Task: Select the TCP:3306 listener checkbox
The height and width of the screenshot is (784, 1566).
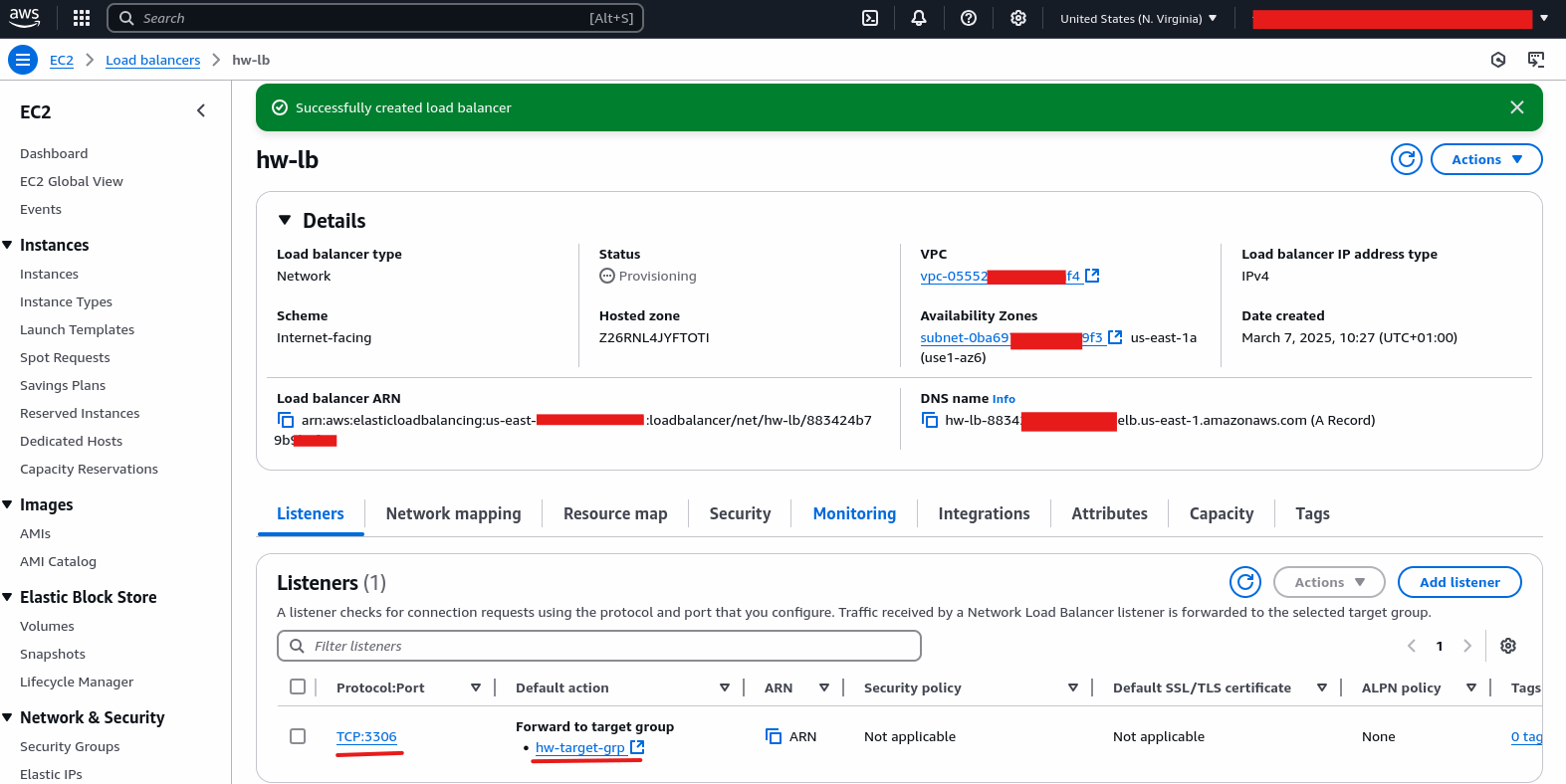Action: (x=298, y=736)
